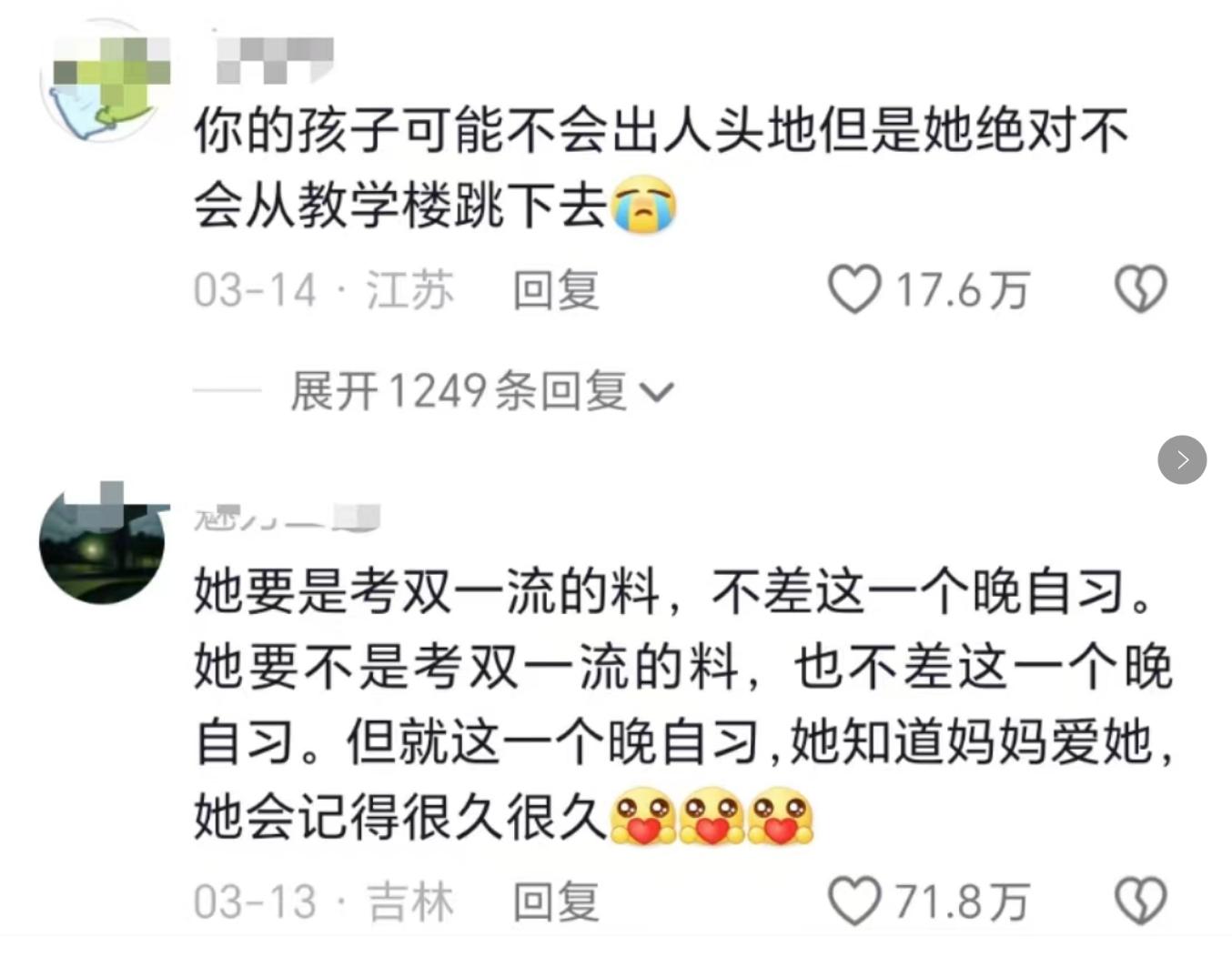This screenshot has width=1232, height=977.
Task: Open the first commenter's blurred username
Action: click(276, 58)
